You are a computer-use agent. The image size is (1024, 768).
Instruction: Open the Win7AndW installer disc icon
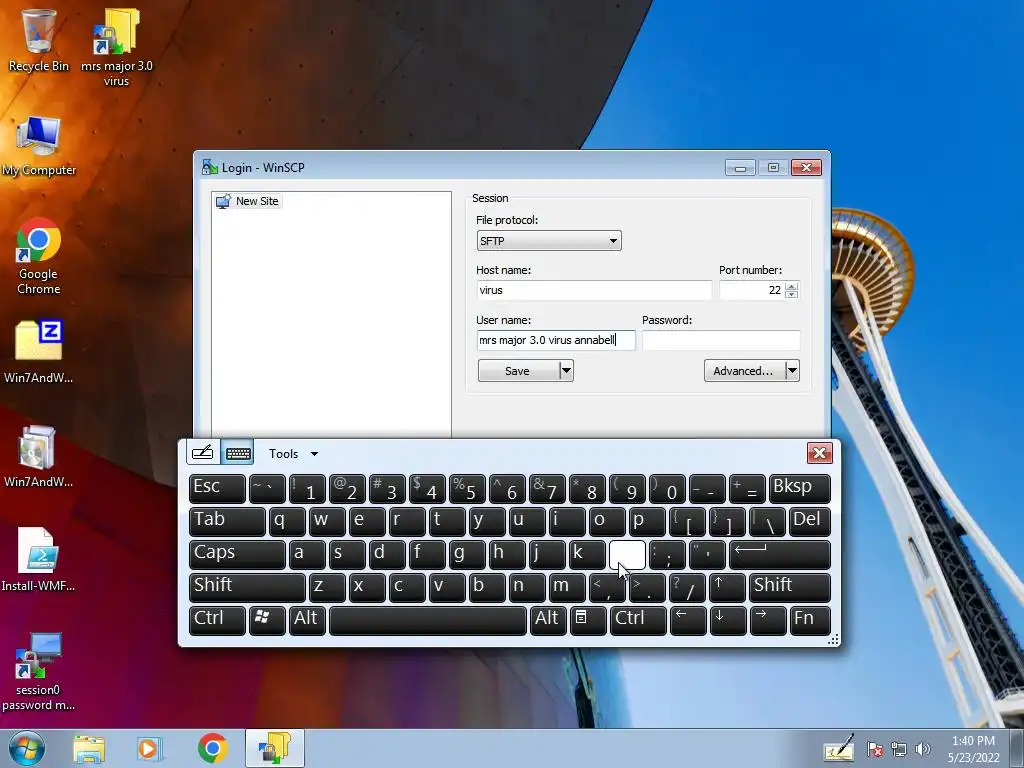coord(39,456)
